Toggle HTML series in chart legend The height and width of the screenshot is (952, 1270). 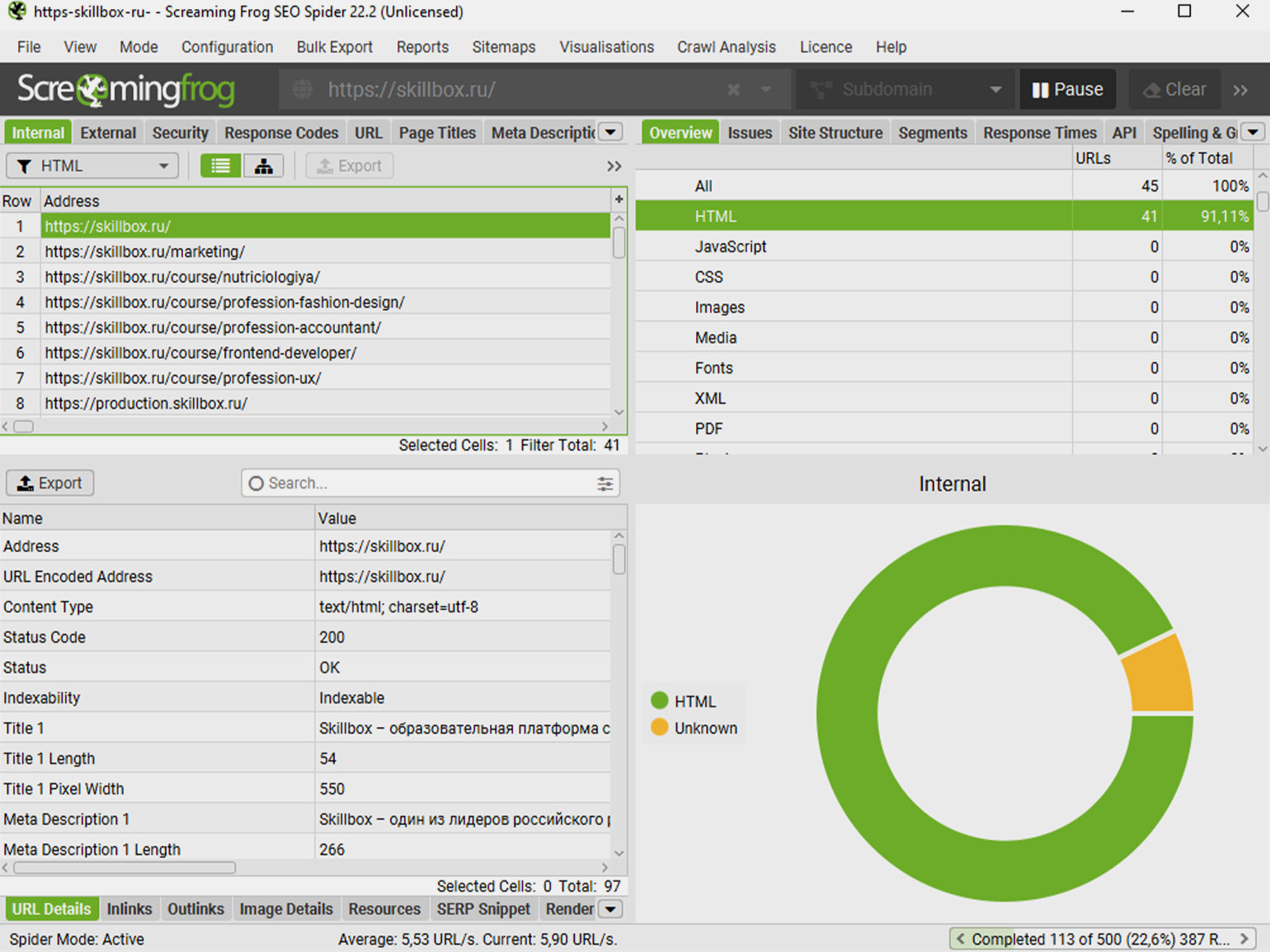(x=684, y=701)
